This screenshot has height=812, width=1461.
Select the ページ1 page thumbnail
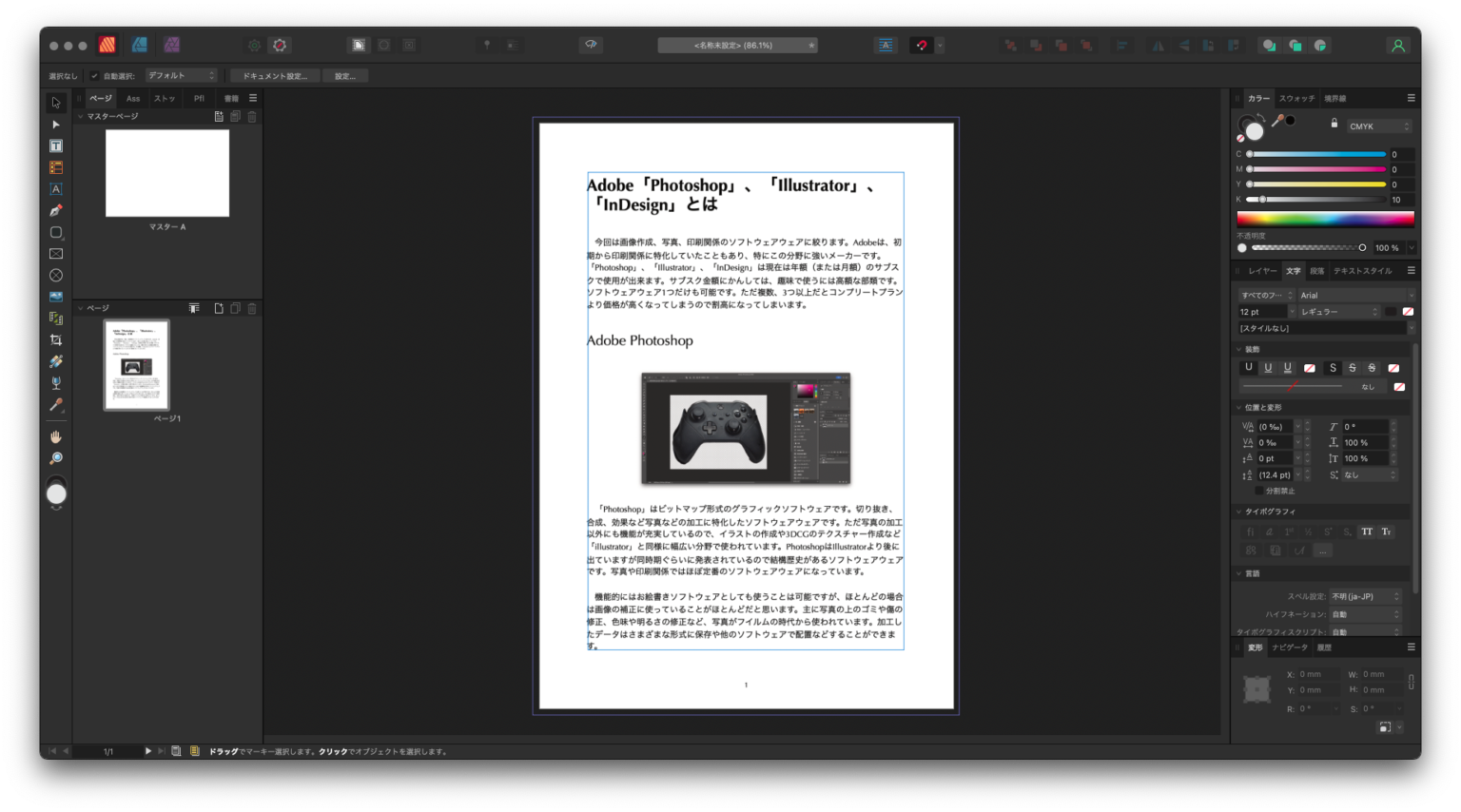tap(136, 366)
